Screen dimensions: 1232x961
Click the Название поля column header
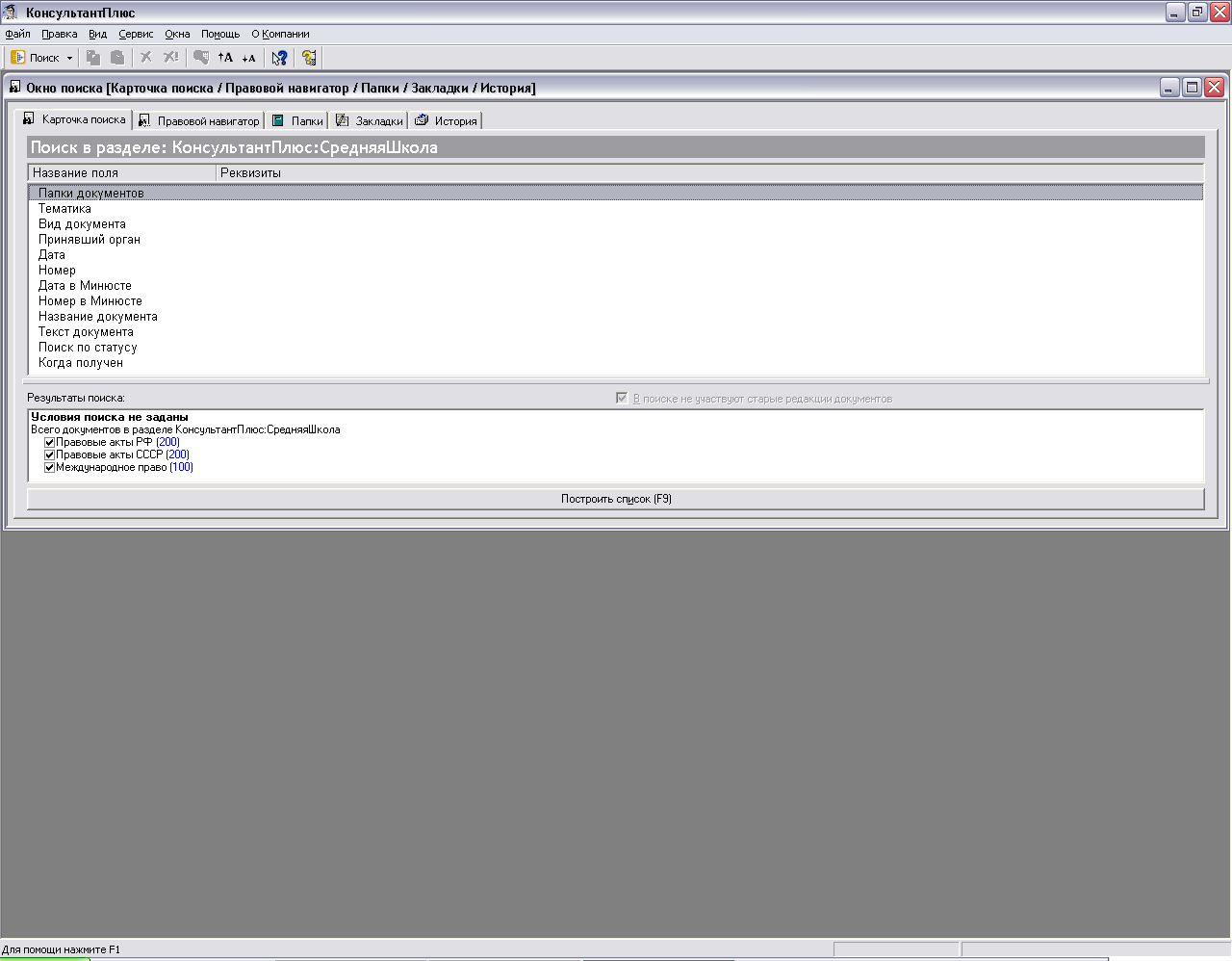click(x=122, y=173)
